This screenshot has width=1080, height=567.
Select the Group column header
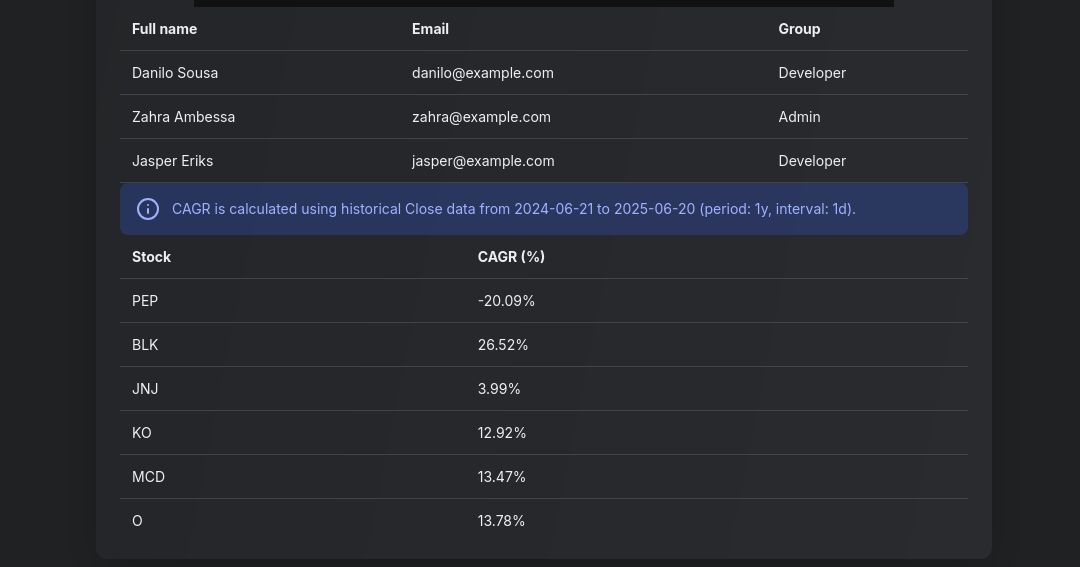pyautogui.click(x=799, y=29)
